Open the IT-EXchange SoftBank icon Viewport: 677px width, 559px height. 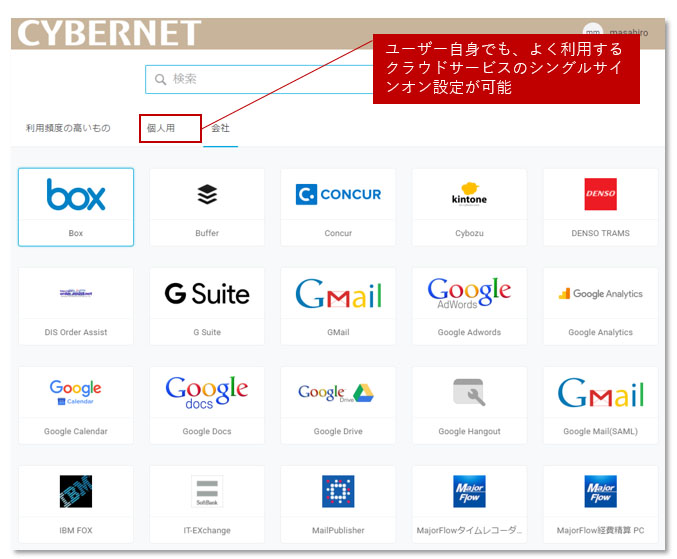207,491
